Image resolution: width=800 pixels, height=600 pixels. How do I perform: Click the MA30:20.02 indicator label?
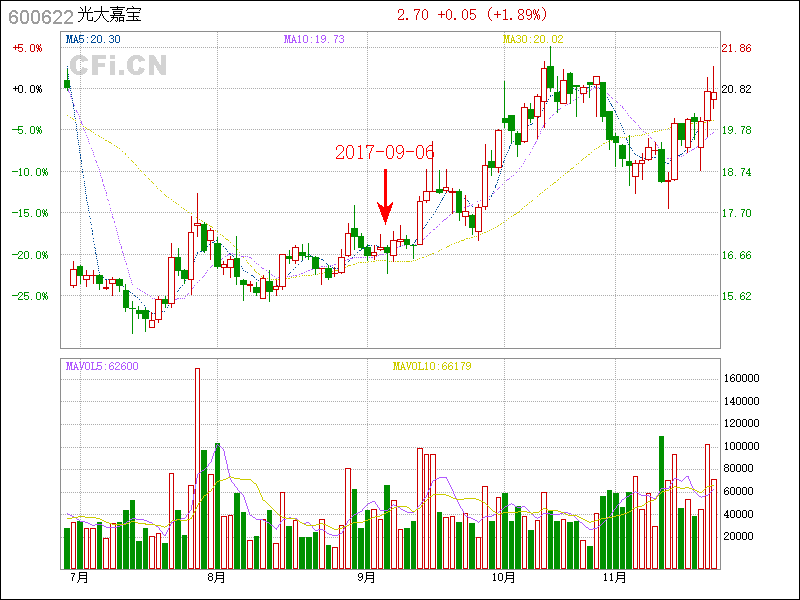pos(534,39)
